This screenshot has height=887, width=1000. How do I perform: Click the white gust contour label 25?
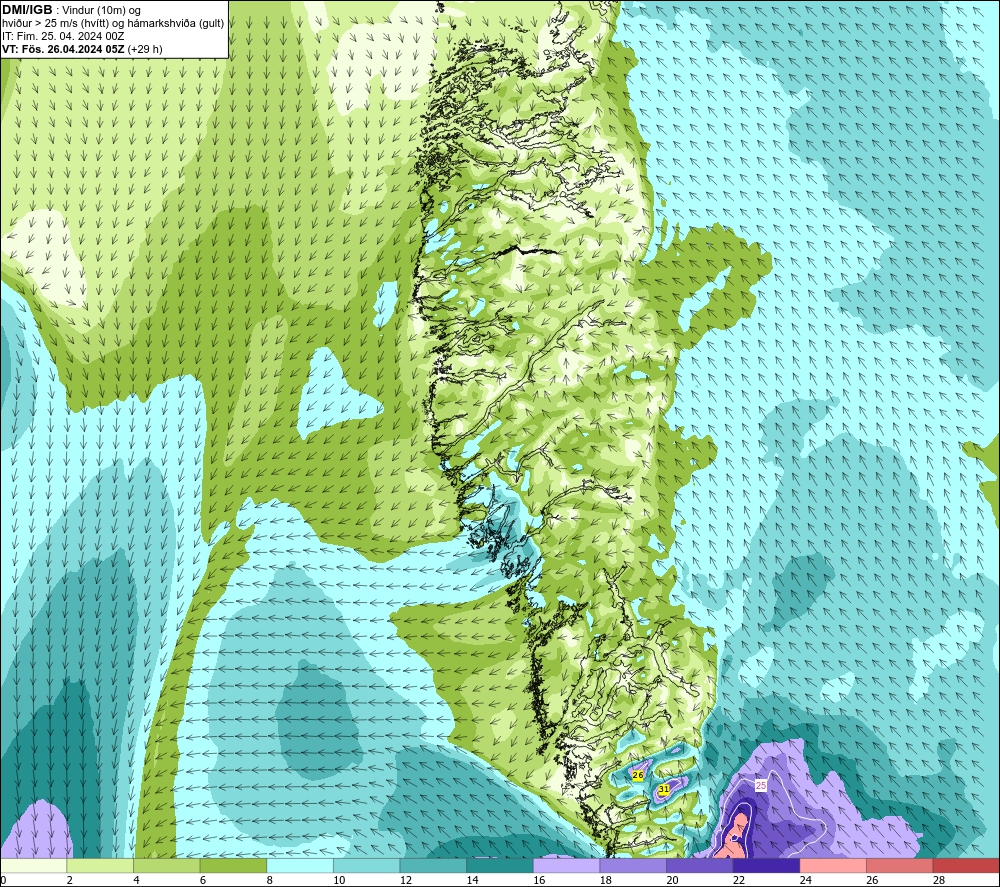[x=761, y=786]
